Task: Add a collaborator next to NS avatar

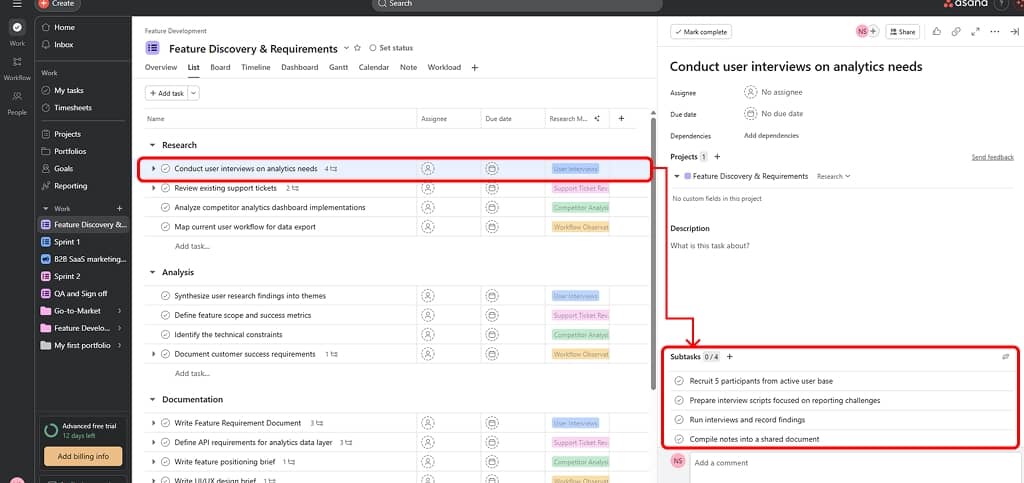Action: pos(873,31)
